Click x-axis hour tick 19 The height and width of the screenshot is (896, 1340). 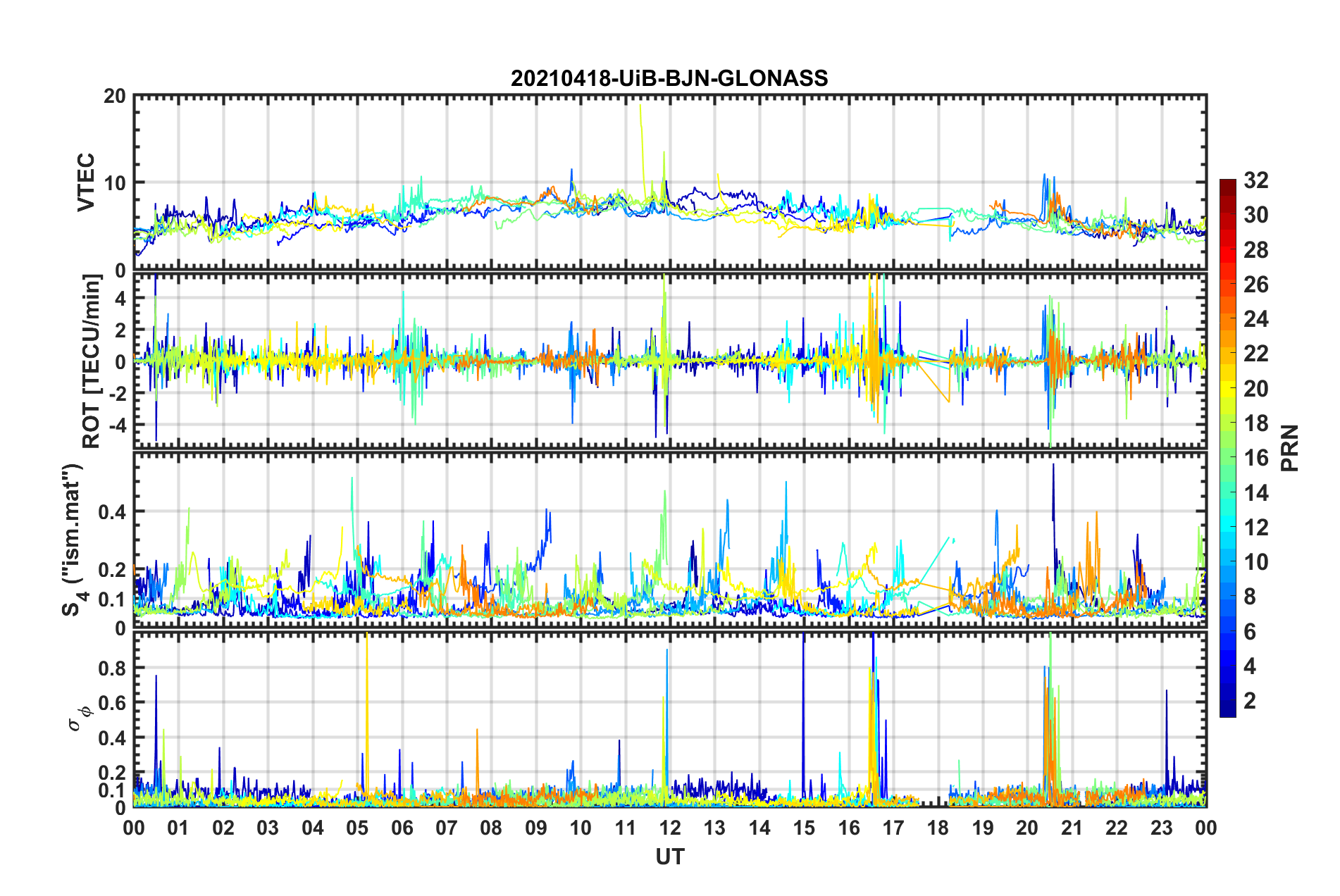pos(983,828)
